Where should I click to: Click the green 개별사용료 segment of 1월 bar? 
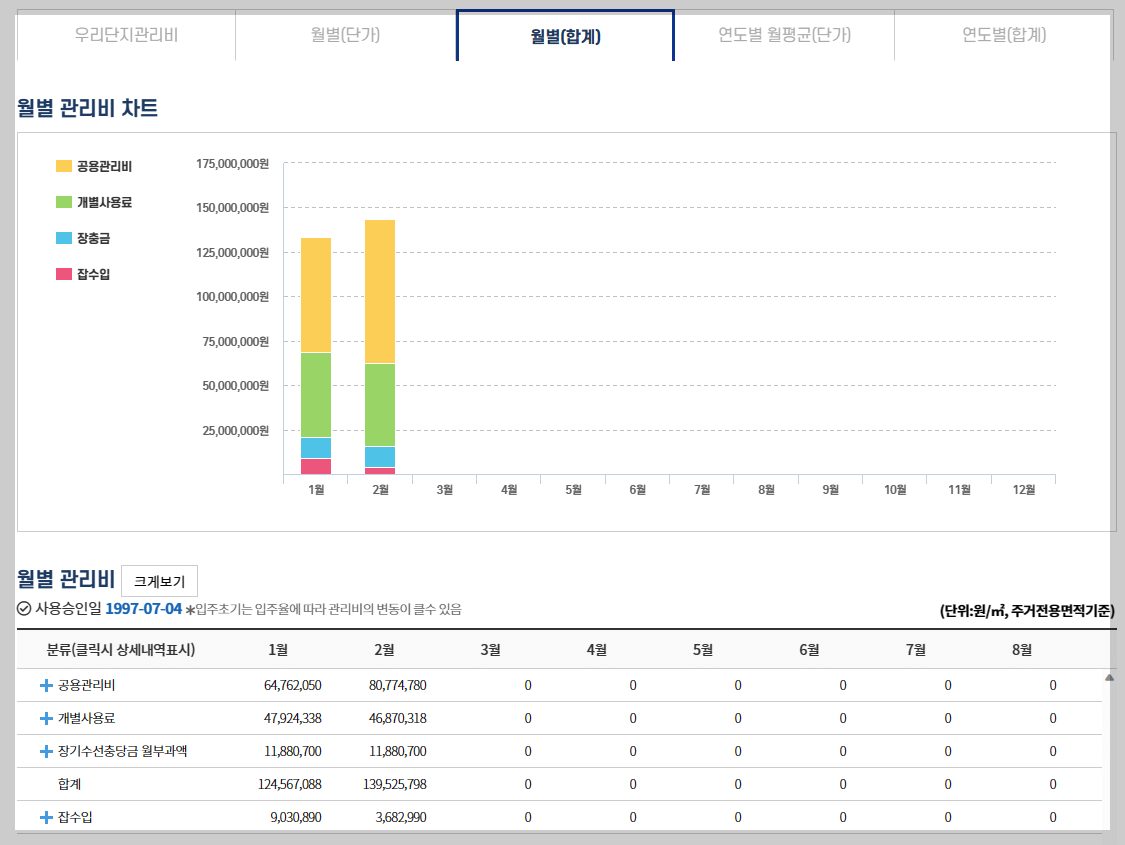(316, 395)
